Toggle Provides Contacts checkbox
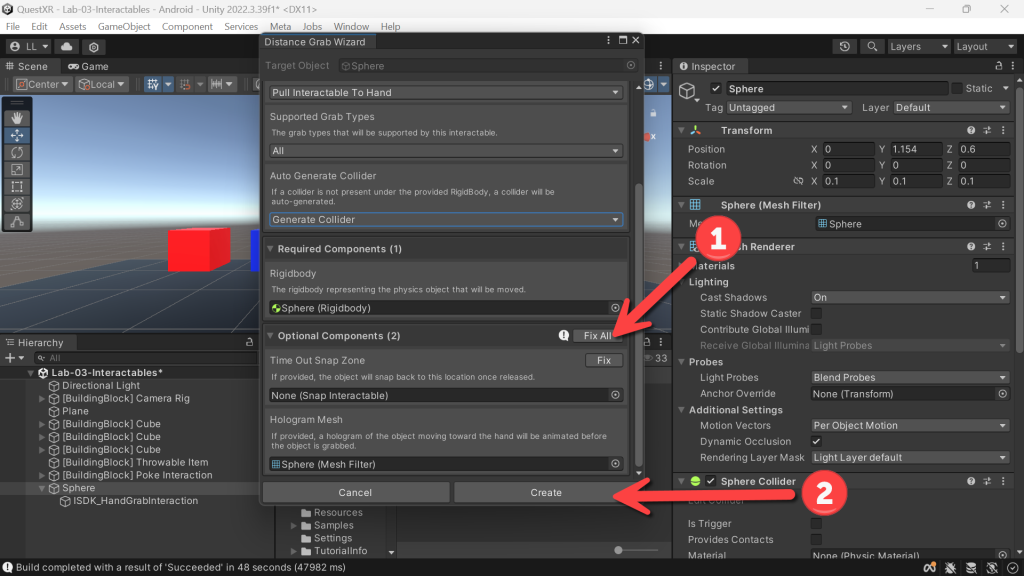Image resolution: width=1024 pixels, height=576 pixels. (816, 539)
